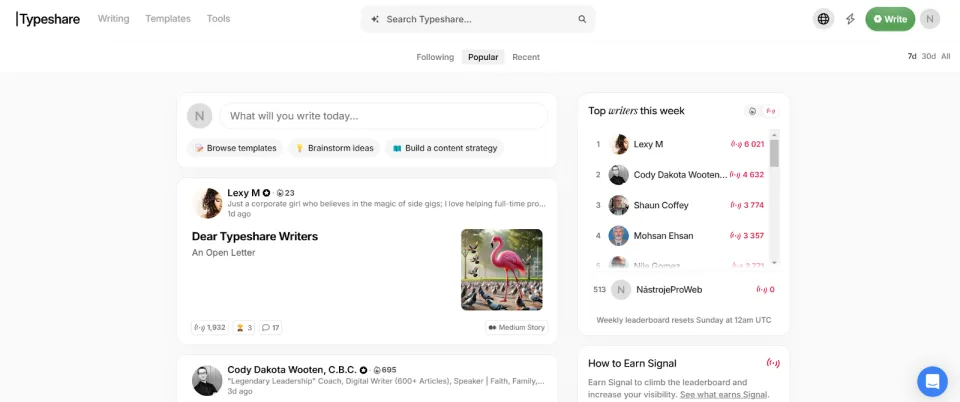The height and width of the screenshot is (402, 960).
Task: Click the trophy count 3 on Lexy's post
Action: (244, 327)
